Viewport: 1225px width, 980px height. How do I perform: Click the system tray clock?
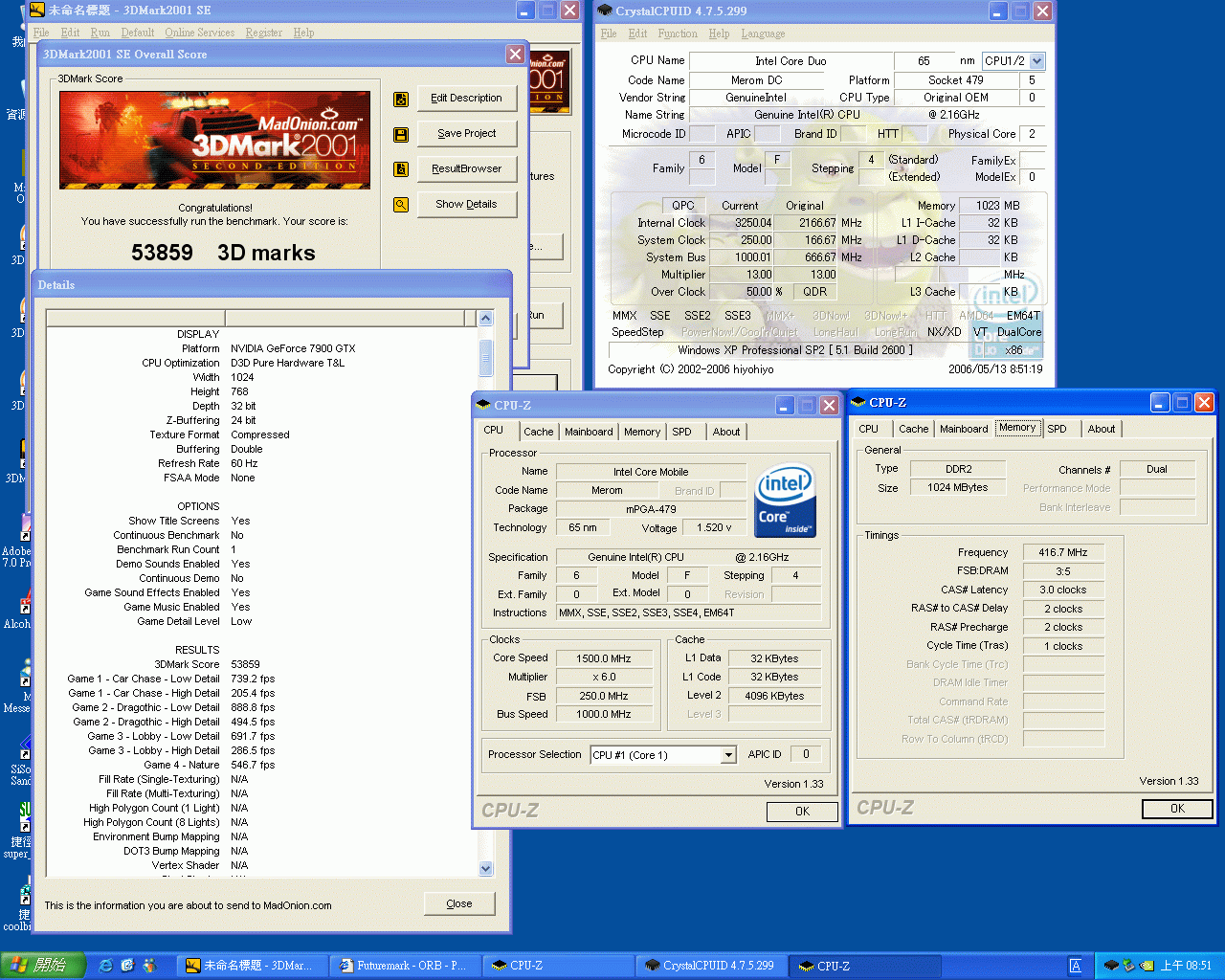(1186, 966)
